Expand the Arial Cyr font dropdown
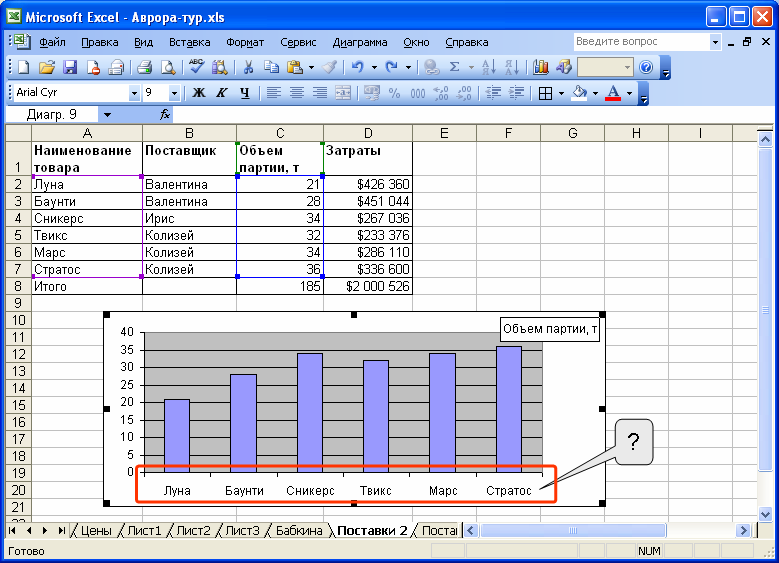Screen dimensions: 779x563 [134, 93]
